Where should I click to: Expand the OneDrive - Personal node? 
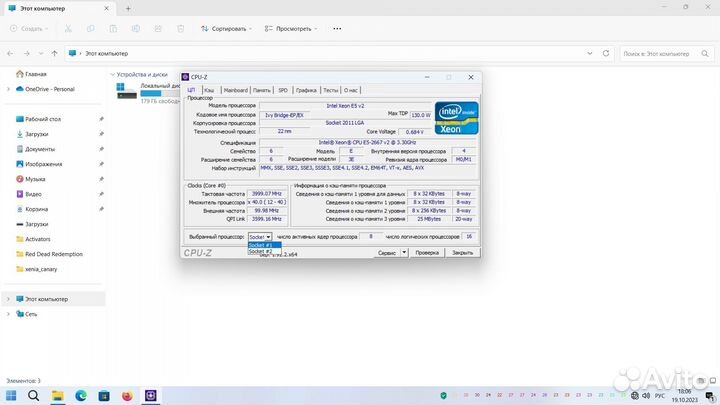click(x=8, y=89)
